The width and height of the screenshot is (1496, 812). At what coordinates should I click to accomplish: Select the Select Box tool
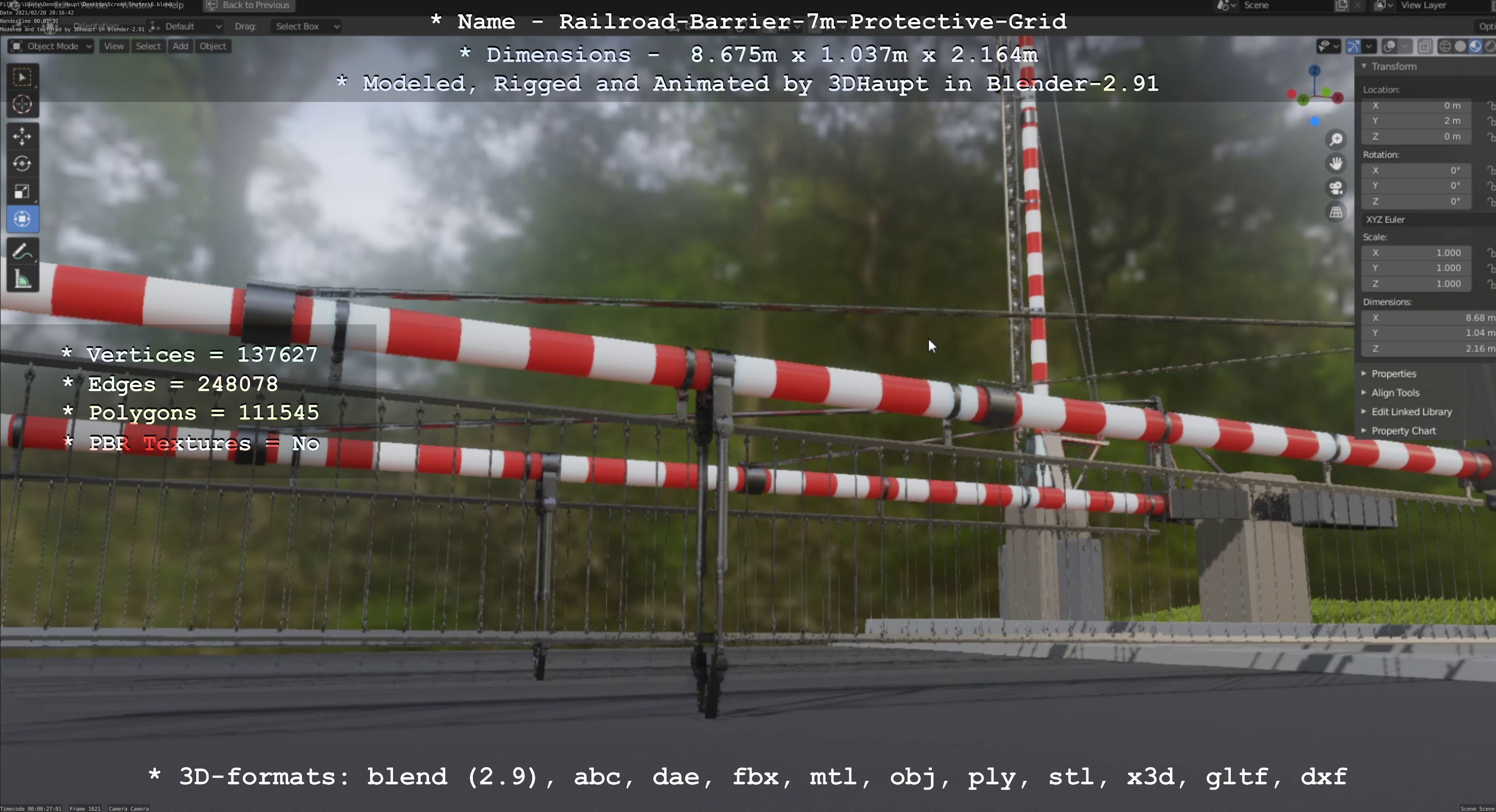tap(22, 77)
